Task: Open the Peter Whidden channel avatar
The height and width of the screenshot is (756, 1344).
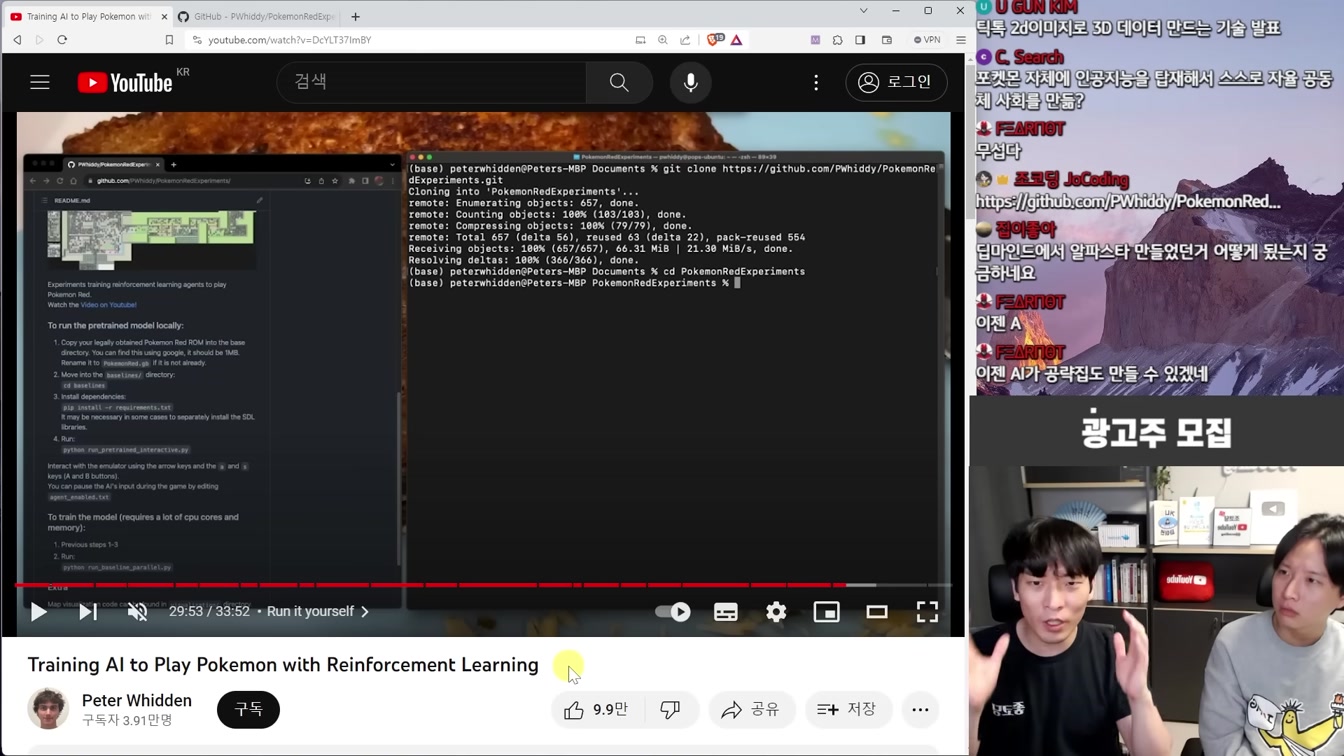Action: click(48, 709)
